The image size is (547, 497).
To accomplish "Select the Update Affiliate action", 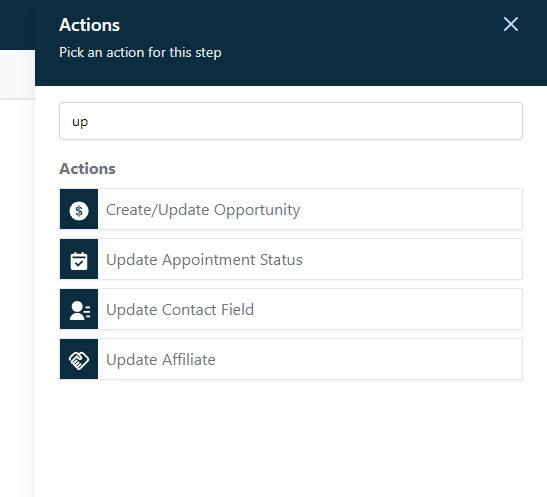I will (291, 359).
